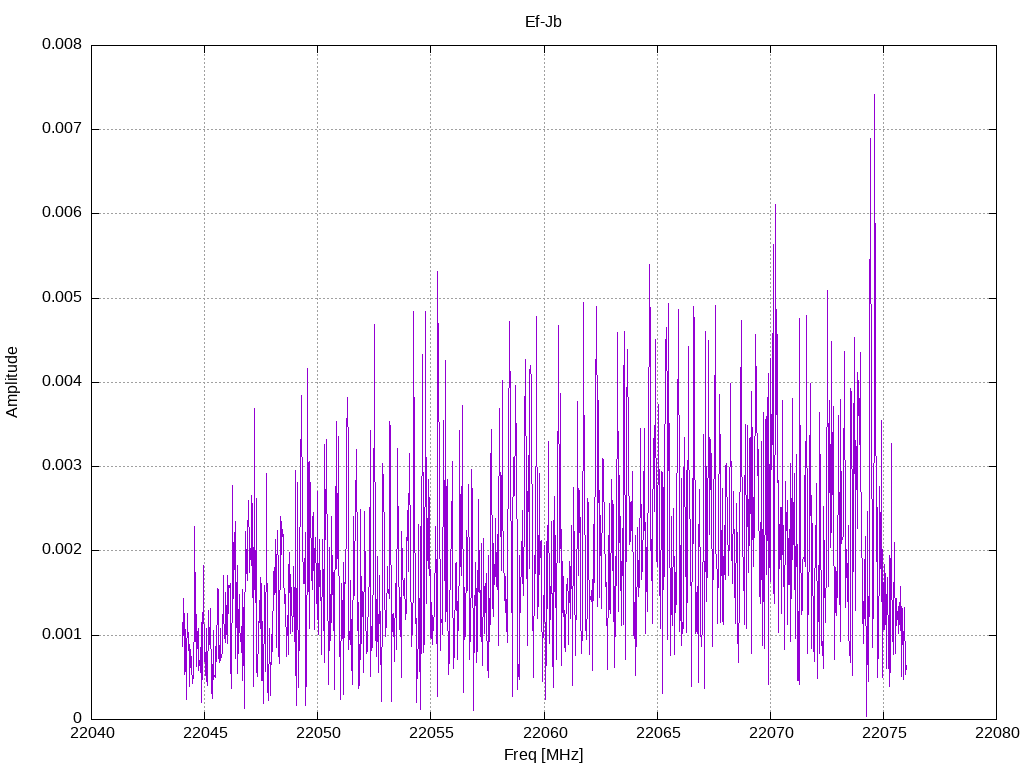1024x768 pixels.
Task: Click the 0.005 y-axis tick label
Action: tap(62, 298)
